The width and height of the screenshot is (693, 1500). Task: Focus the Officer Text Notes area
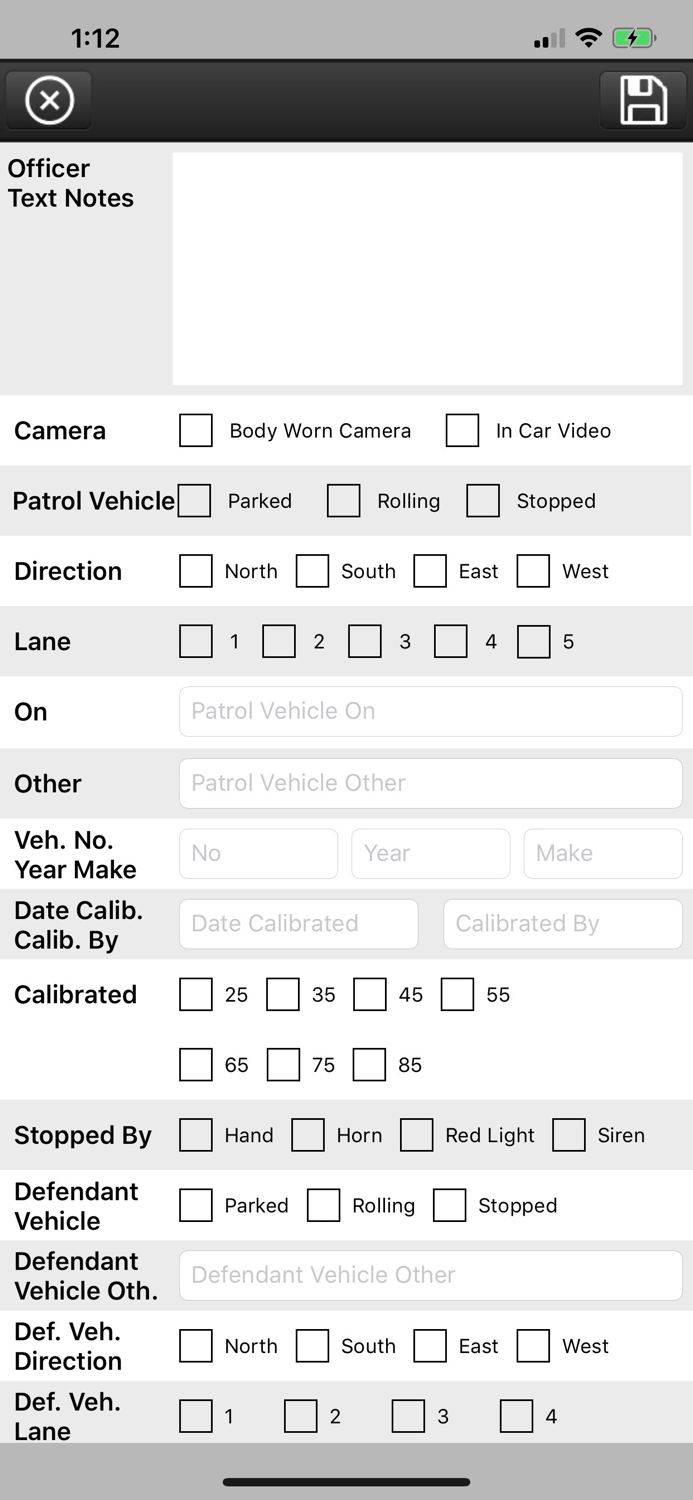(427, 269)
